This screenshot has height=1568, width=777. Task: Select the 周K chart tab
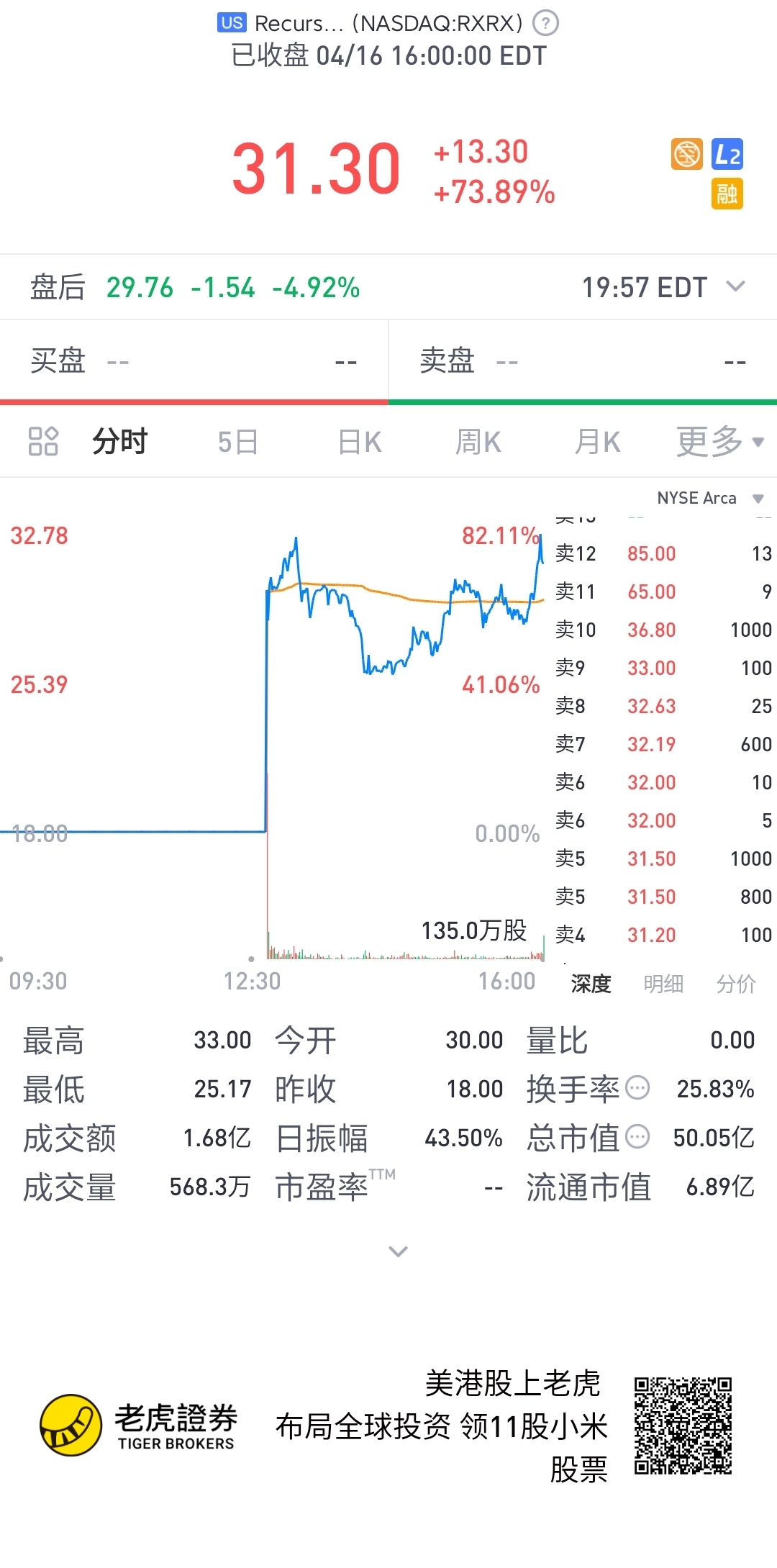click(x=478, y=442)
